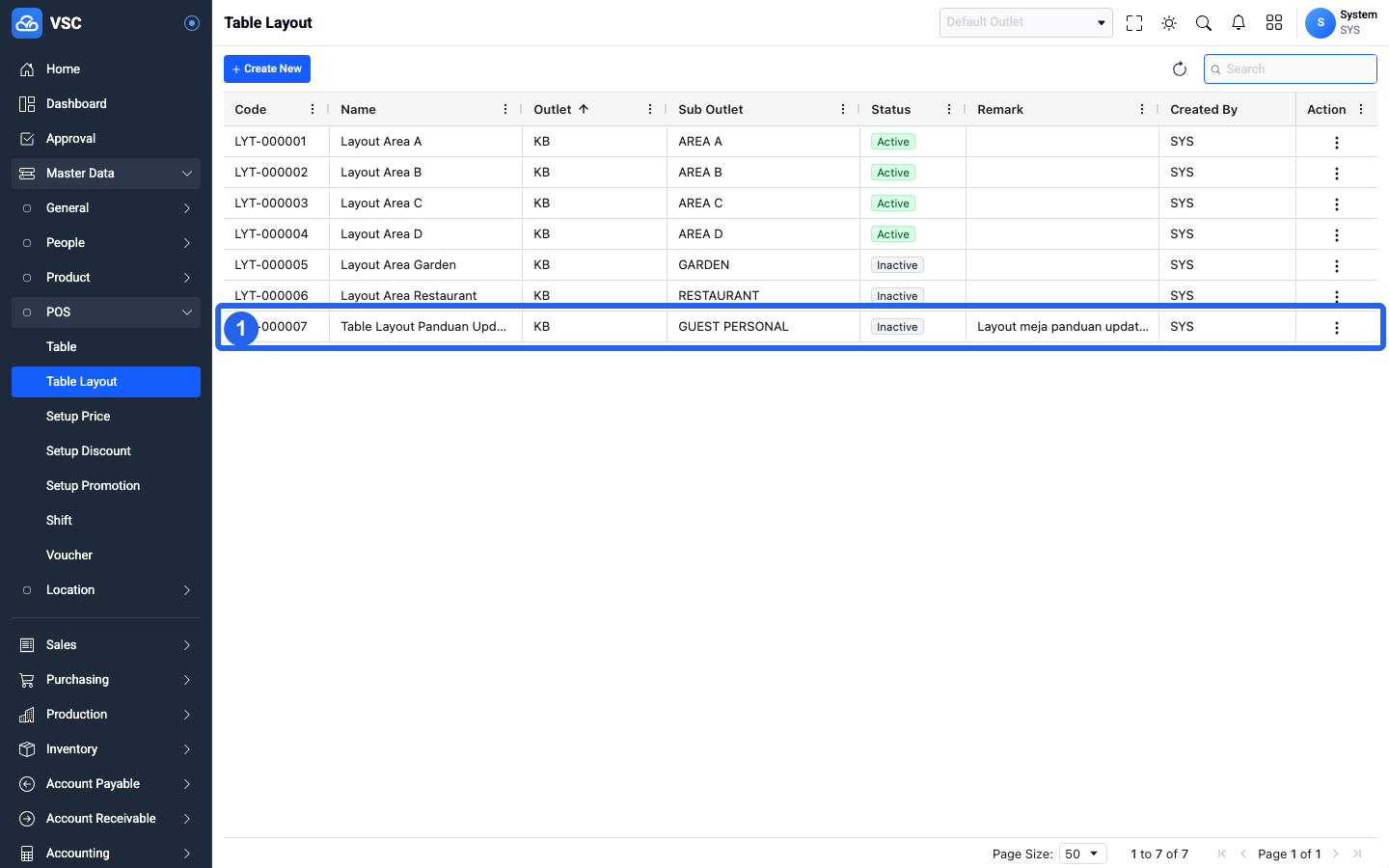Open action menu for Layout Area B
Viewport: 1389px width, 868px height.
[1337, 174]
